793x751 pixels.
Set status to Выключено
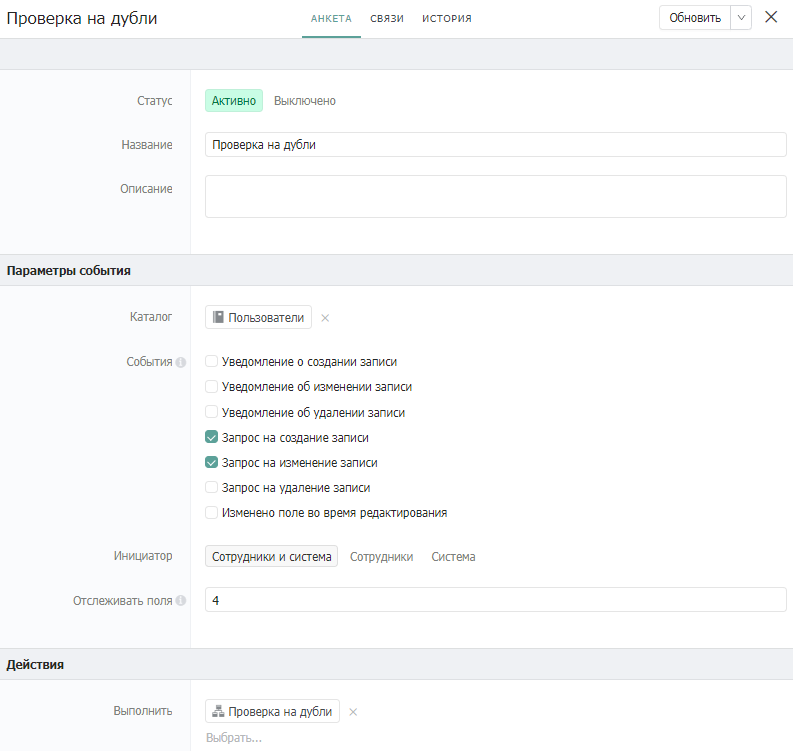coord(305,101)
